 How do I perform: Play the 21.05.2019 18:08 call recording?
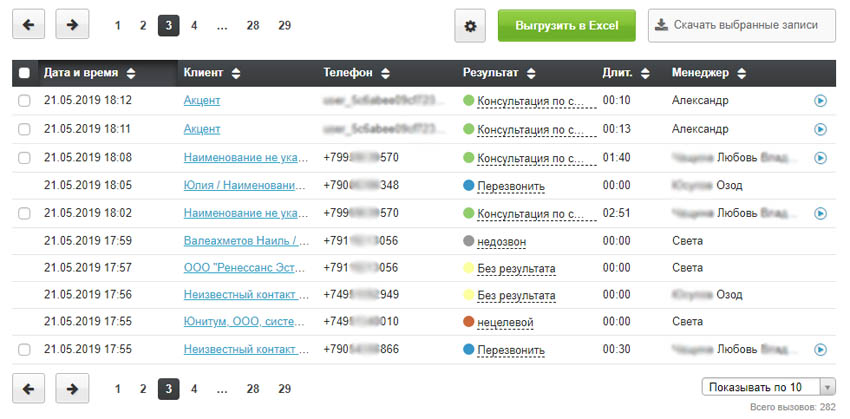(x=820, y=157)
